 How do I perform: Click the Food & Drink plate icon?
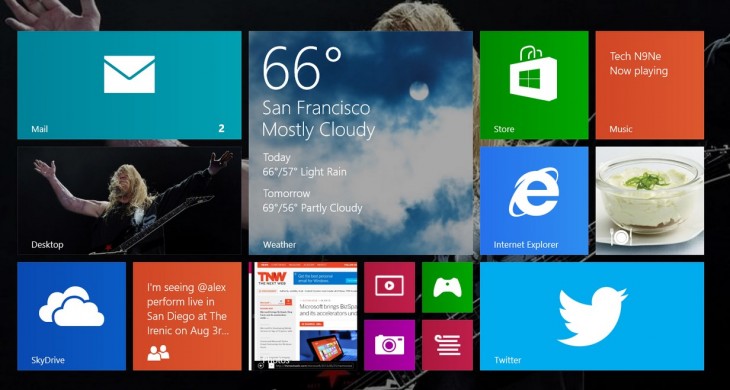click(621, 237)
